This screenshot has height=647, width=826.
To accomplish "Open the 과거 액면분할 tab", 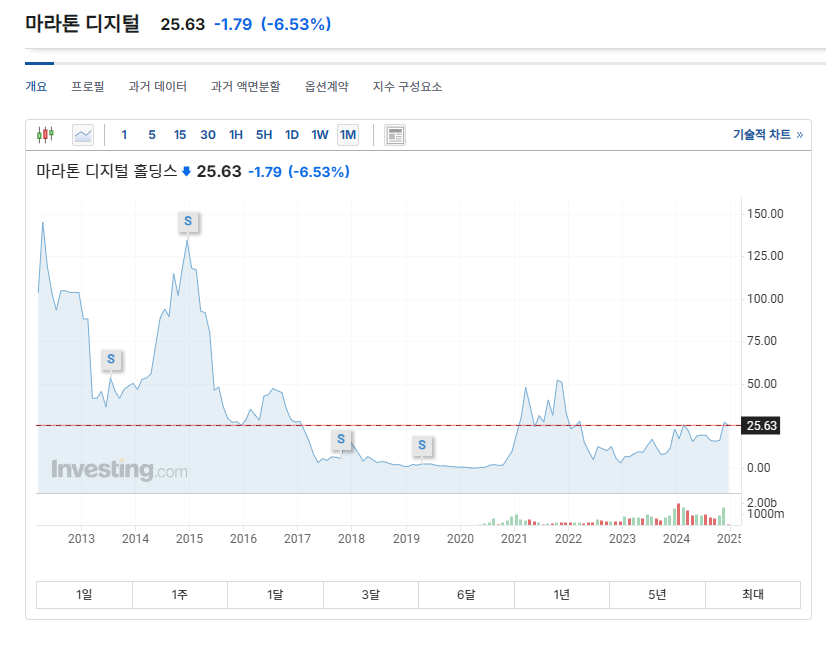I will coord(245,86).
